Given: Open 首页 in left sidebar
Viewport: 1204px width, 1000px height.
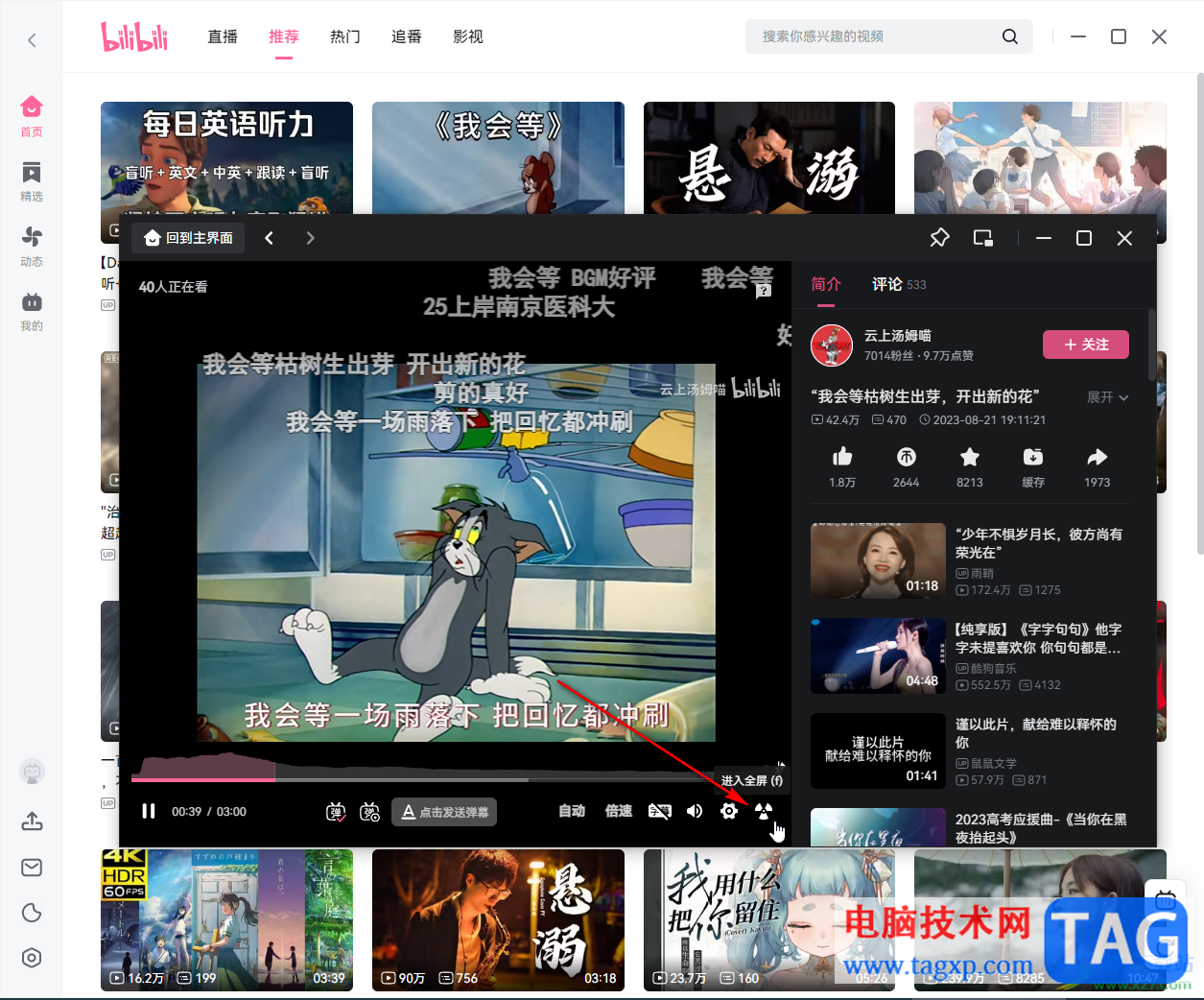Looking at the screenshot, I should [x=32, y=116].
